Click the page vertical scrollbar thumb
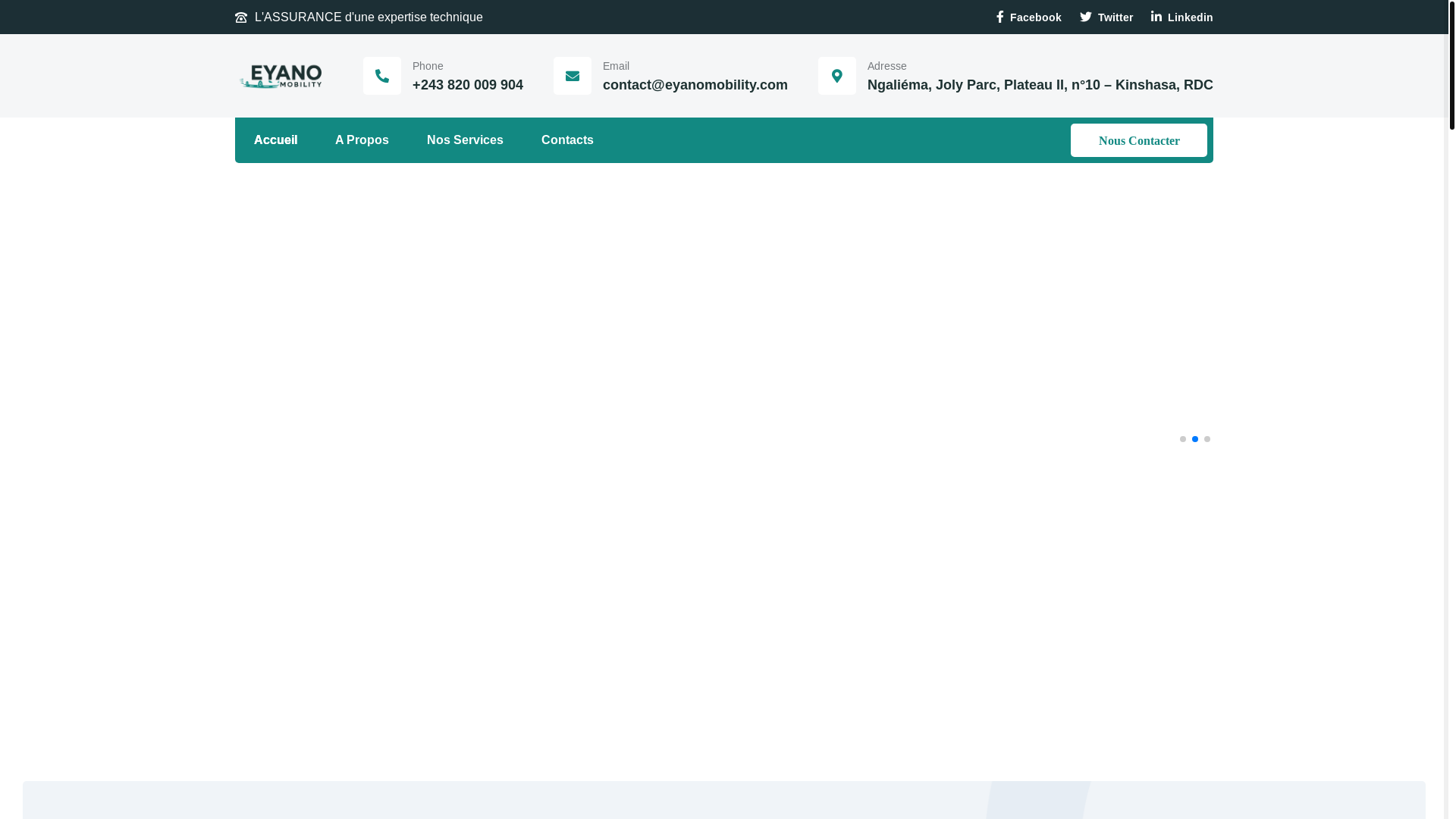The height and width of the screenshot is (819, 1456). click(x=1452, y=64)
